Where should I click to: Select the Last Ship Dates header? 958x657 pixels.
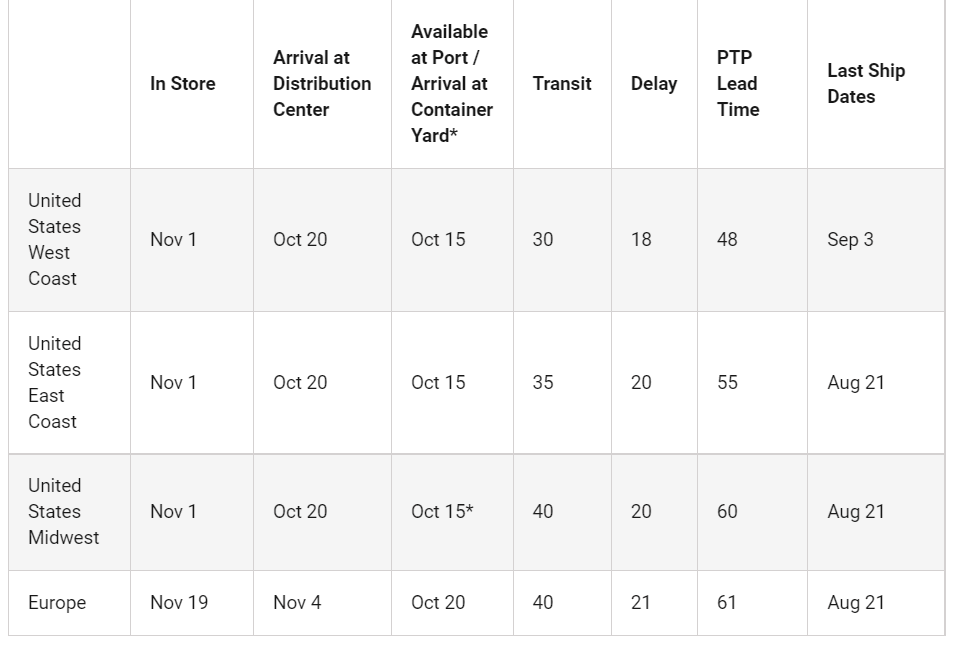tap(866, 84)
